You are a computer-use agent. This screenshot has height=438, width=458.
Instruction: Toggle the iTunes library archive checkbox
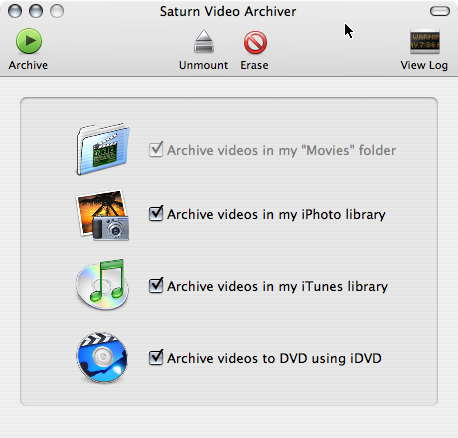pos(156,285)
